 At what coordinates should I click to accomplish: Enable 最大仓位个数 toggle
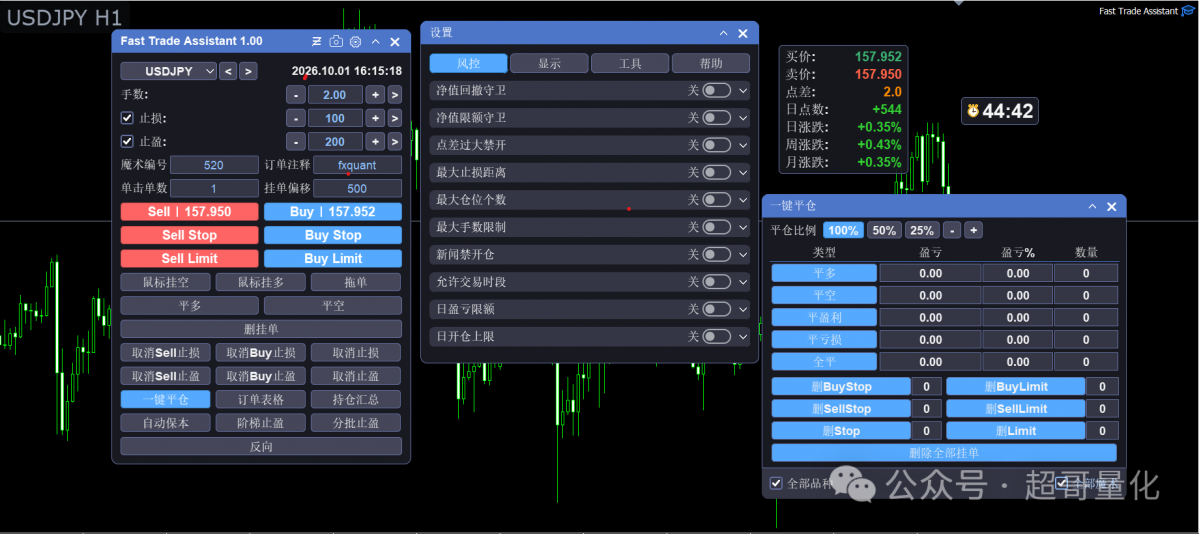716,200
